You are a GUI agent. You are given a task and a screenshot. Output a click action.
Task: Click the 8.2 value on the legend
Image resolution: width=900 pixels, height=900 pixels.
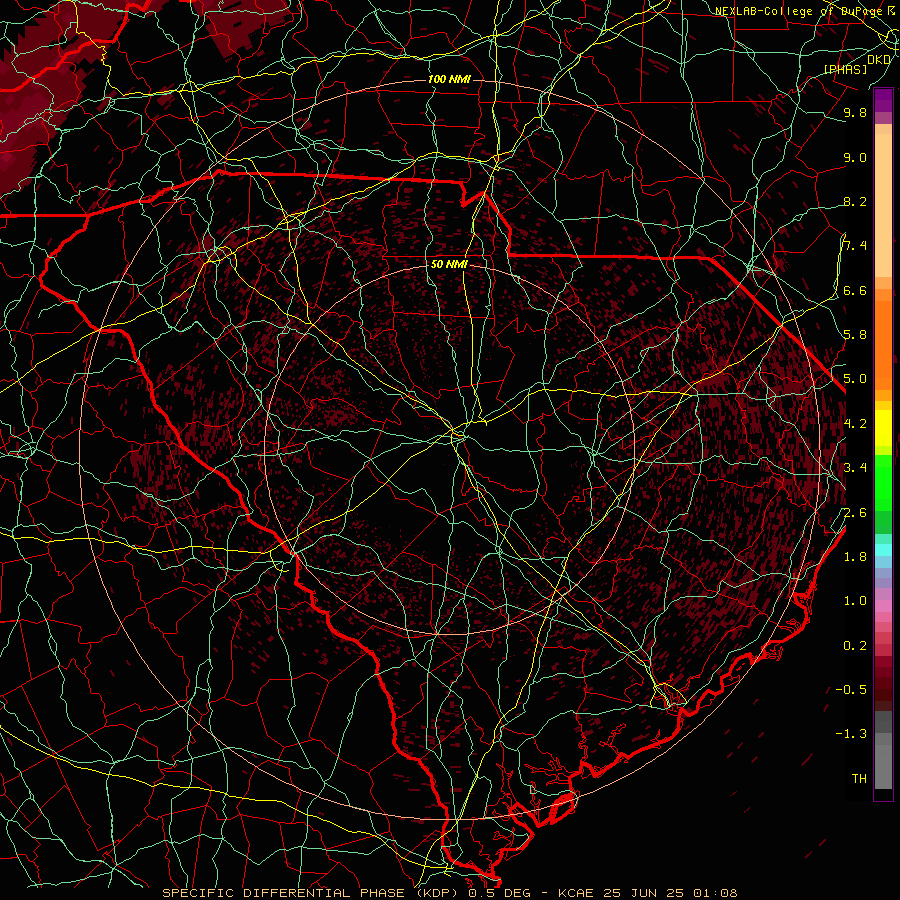(855, 201)
